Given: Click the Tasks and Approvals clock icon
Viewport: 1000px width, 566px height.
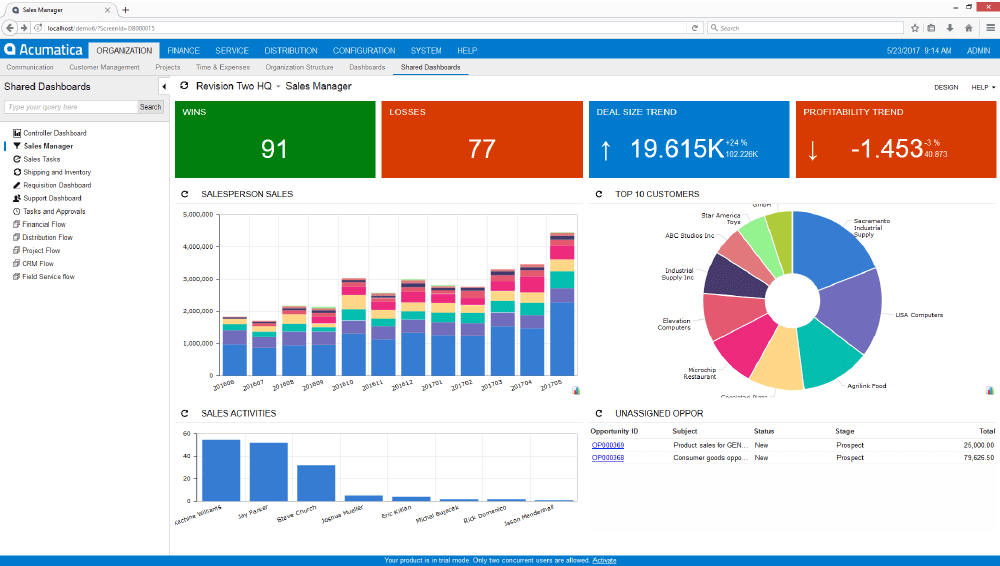Looking at the screenshot, I should coord(17,211).
